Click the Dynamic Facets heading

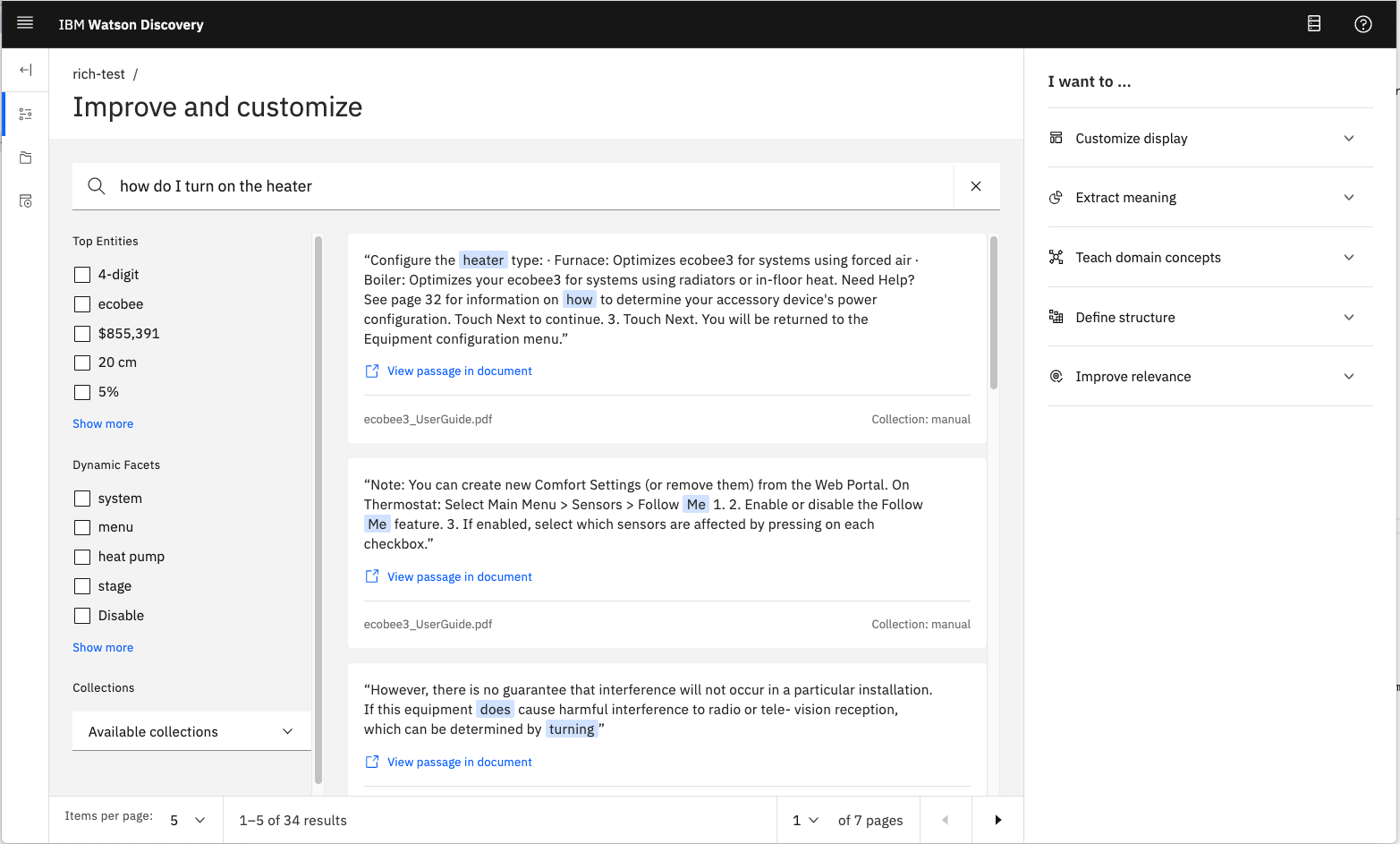[x=116, y=465]
